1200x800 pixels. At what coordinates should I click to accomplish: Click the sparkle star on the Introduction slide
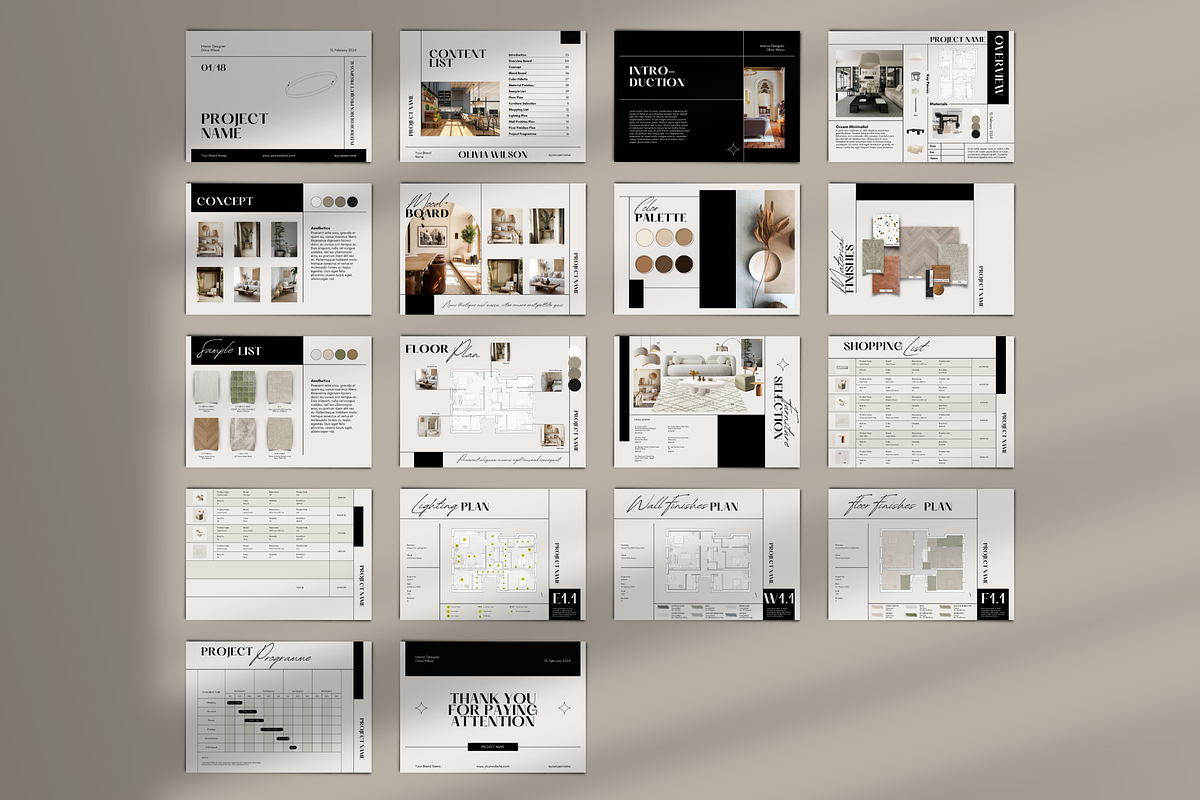click(x=732, y=149)
